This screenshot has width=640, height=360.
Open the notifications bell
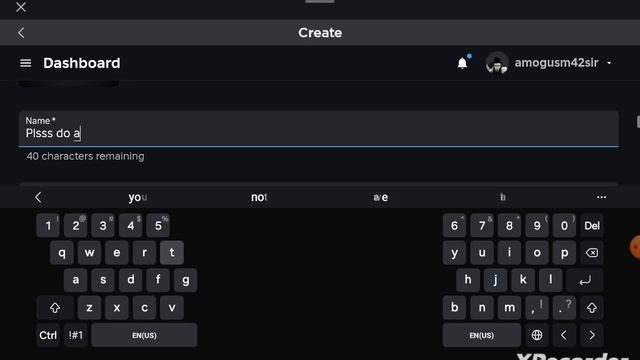pos(462,63)
